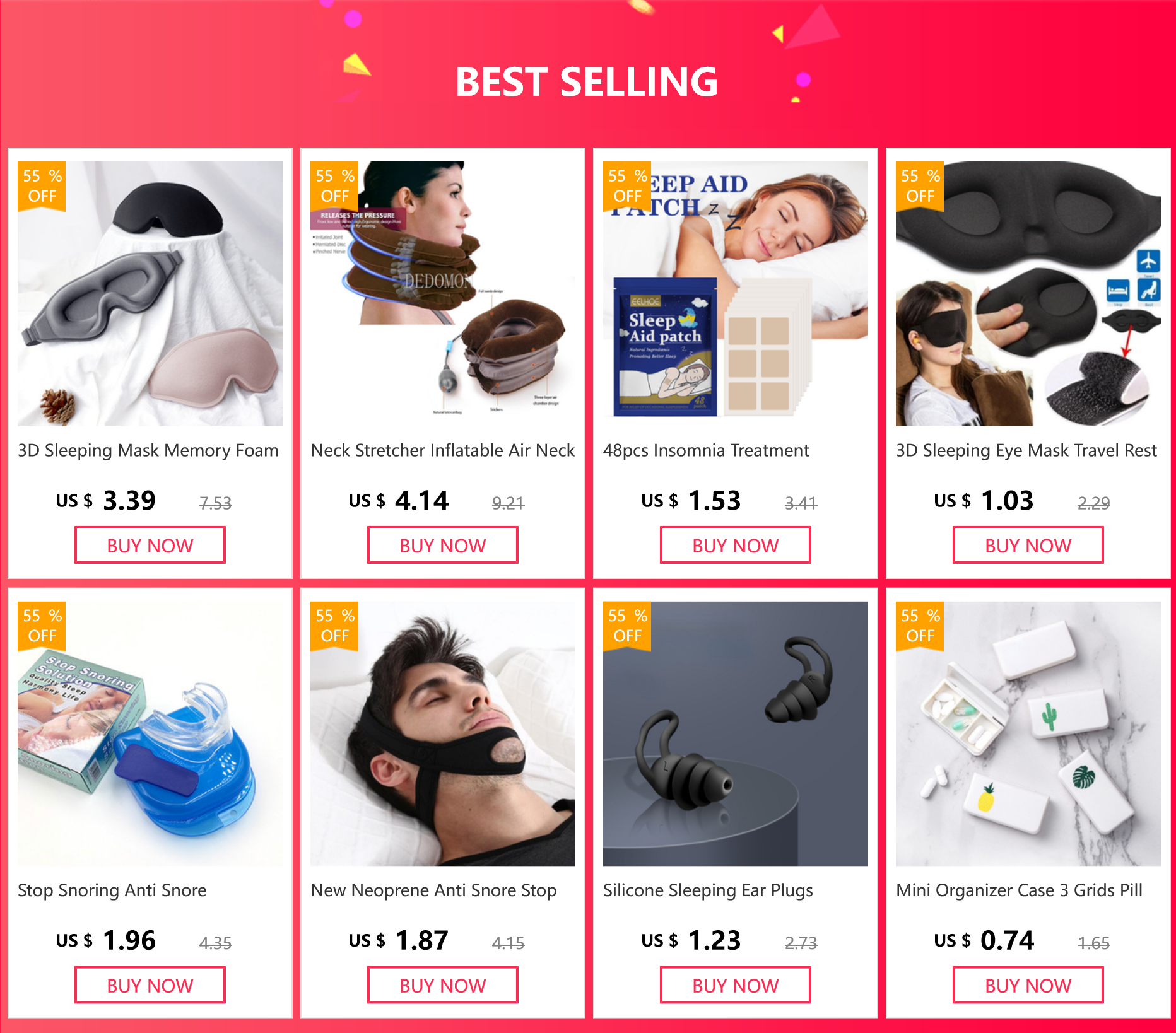Screen dimensions: 1176x1033
Task: Open the memory foam sleeping mask product image
Action: point(150,294)
